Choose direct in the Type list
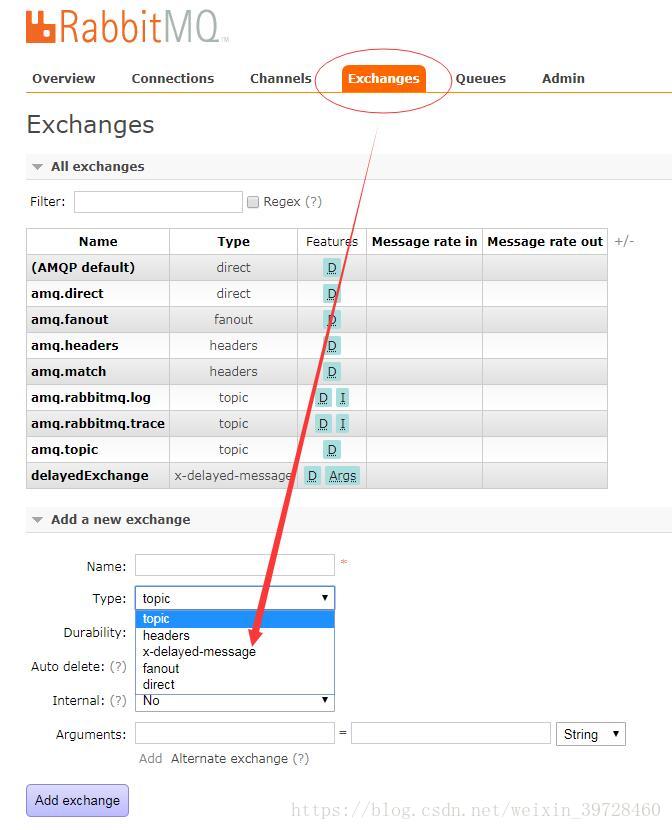This screenshot has width=672, height=830. coord(235,684)
